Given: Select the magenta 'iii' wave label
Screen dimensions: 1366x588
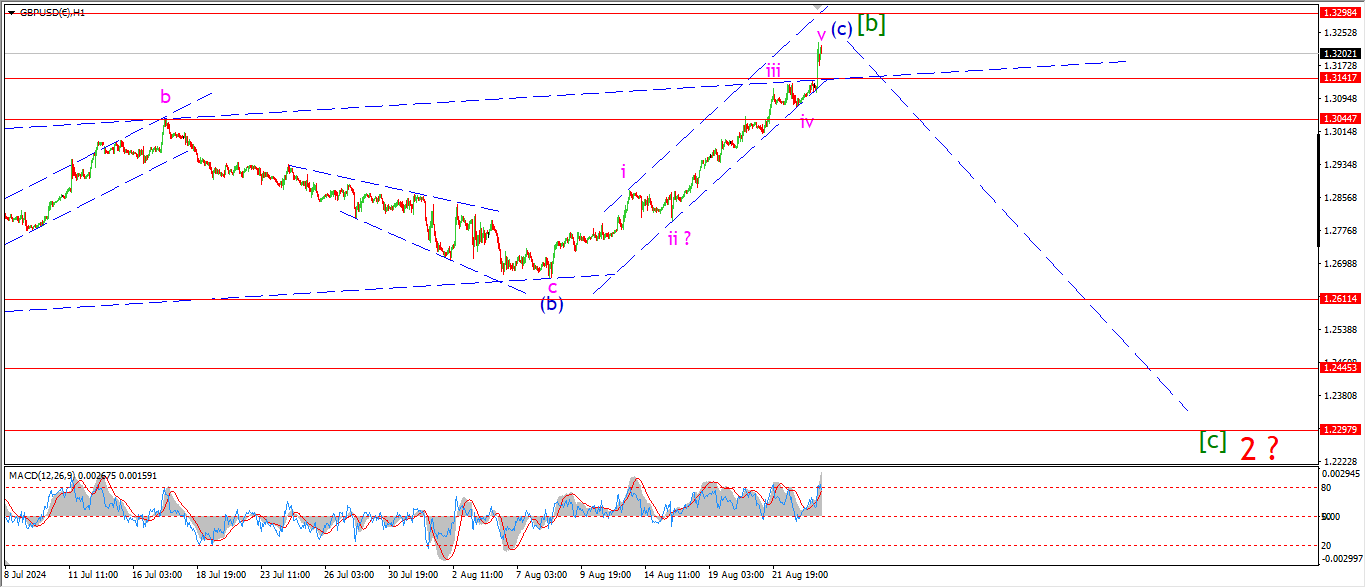Looking at the screenshot, I should tap(774, 70).
